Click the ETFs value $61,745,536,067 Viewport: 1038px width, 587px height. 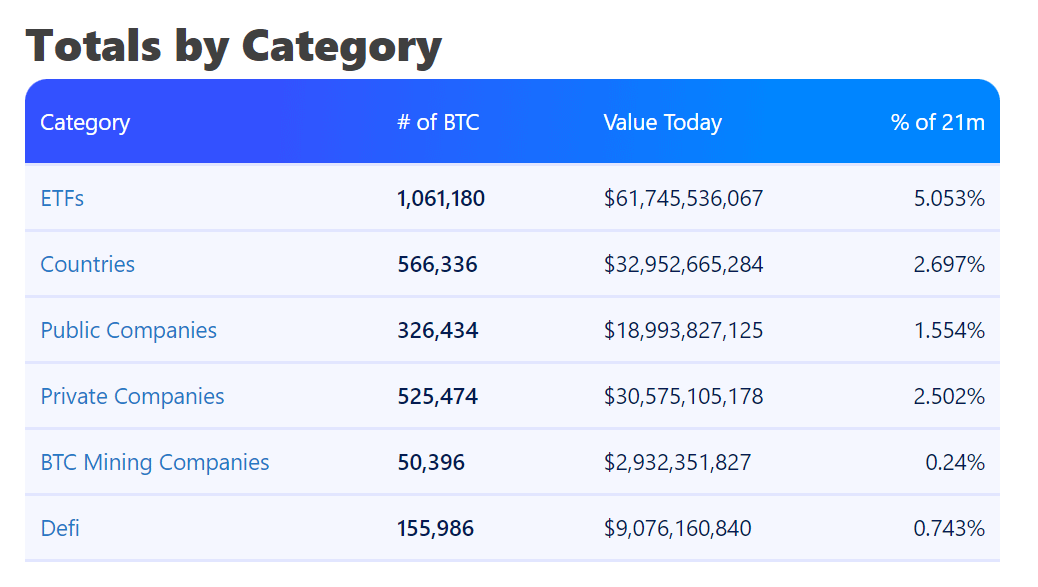coord(683,198)
